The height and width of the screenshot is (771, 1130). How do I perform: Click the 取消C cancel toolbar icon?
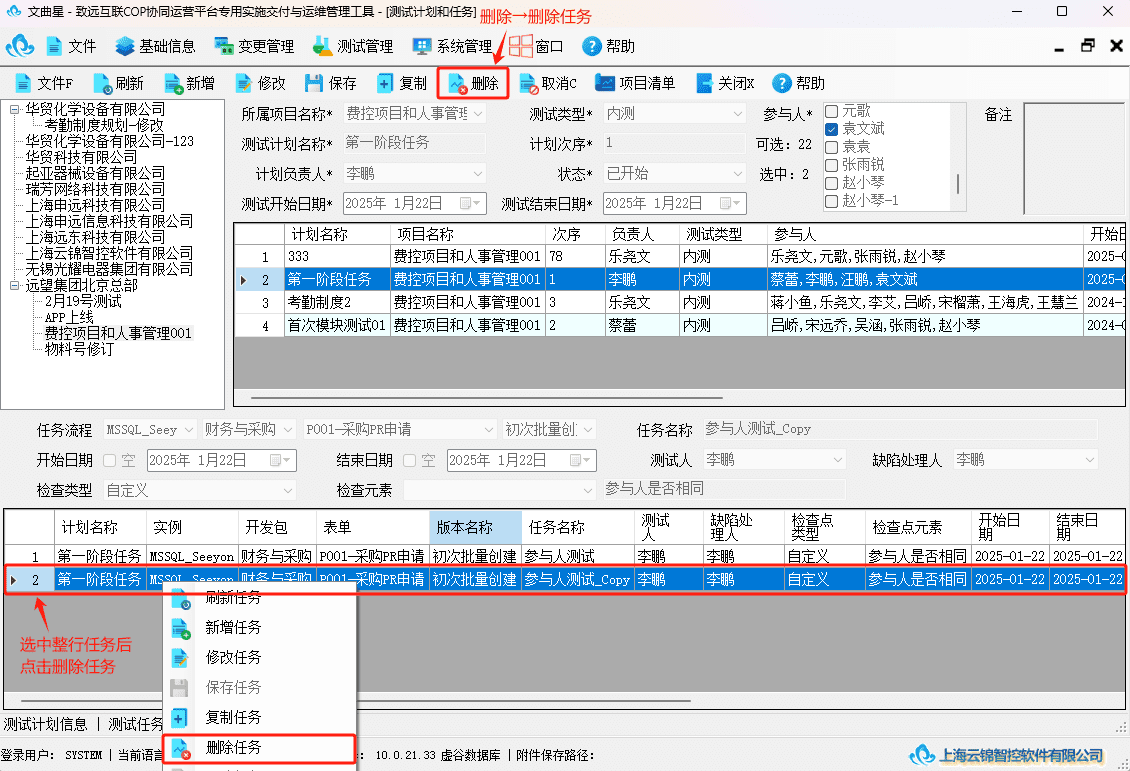pos(529,84)
